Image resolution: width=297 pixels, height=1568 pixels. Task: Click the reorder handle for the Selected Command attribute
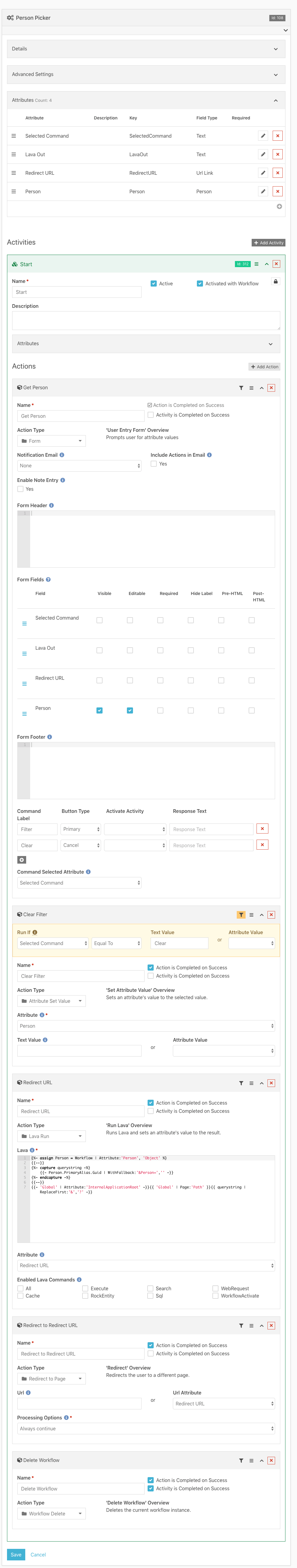[13, 136]
